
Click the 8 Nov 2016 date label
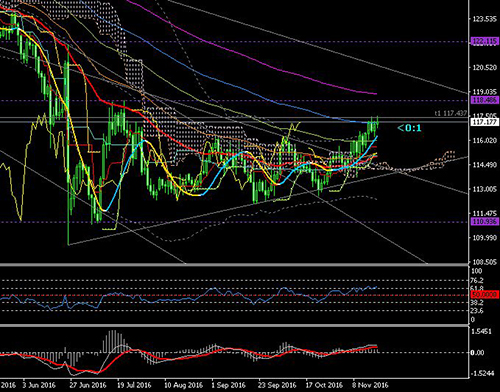click(371, 385)
